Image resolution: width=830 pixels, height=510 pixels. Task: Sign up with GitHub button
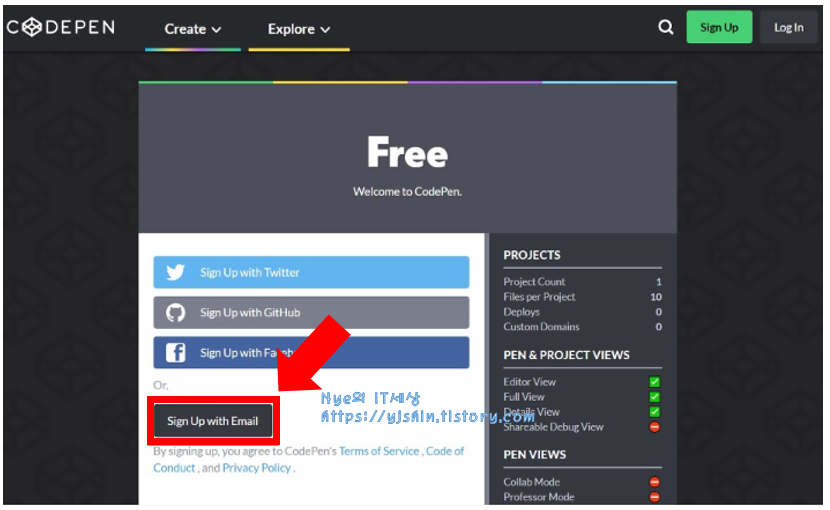[311, 312]
